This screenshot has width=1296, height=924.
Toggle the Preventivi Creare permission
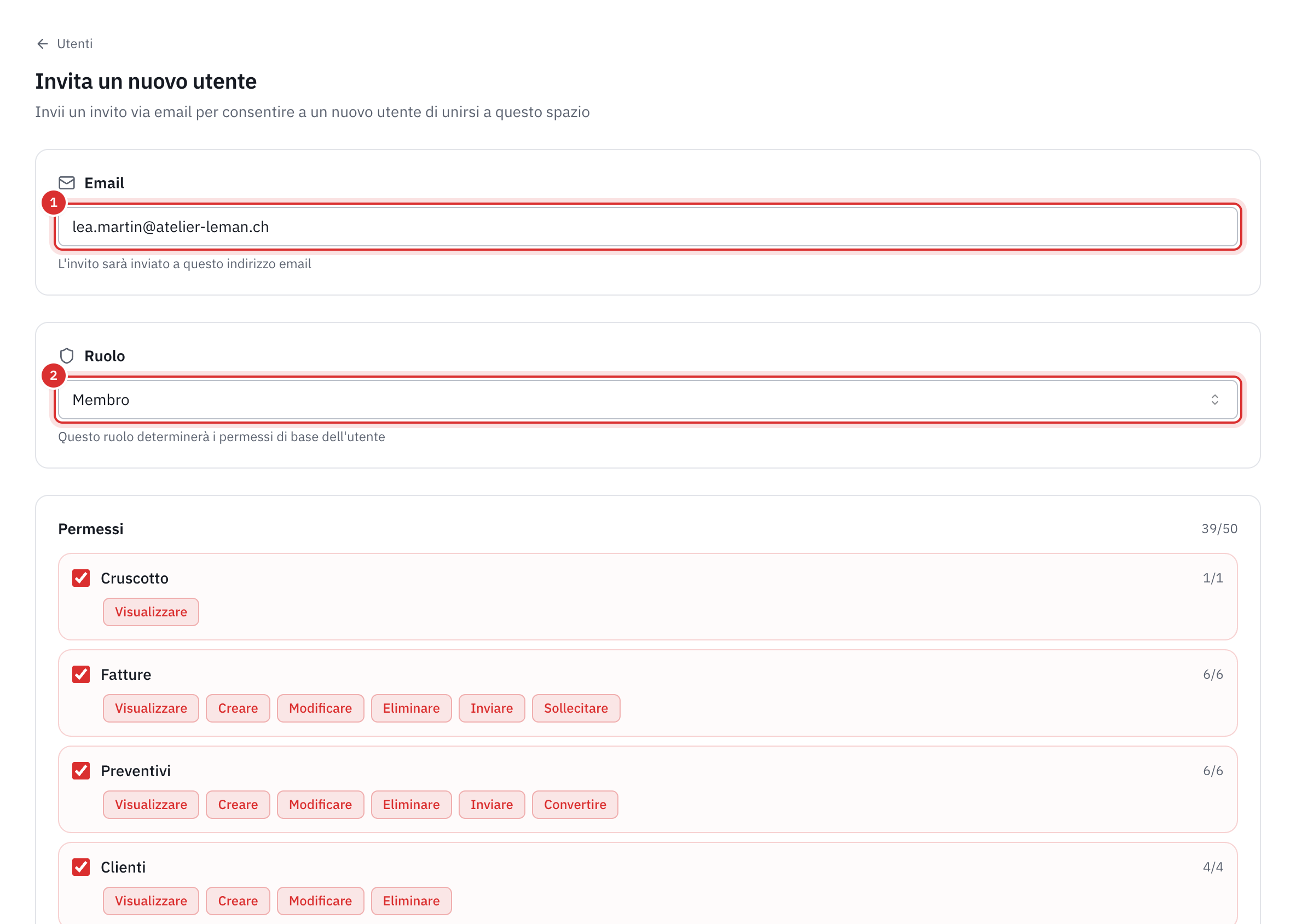pyautogui.click(x=238, y=805)
